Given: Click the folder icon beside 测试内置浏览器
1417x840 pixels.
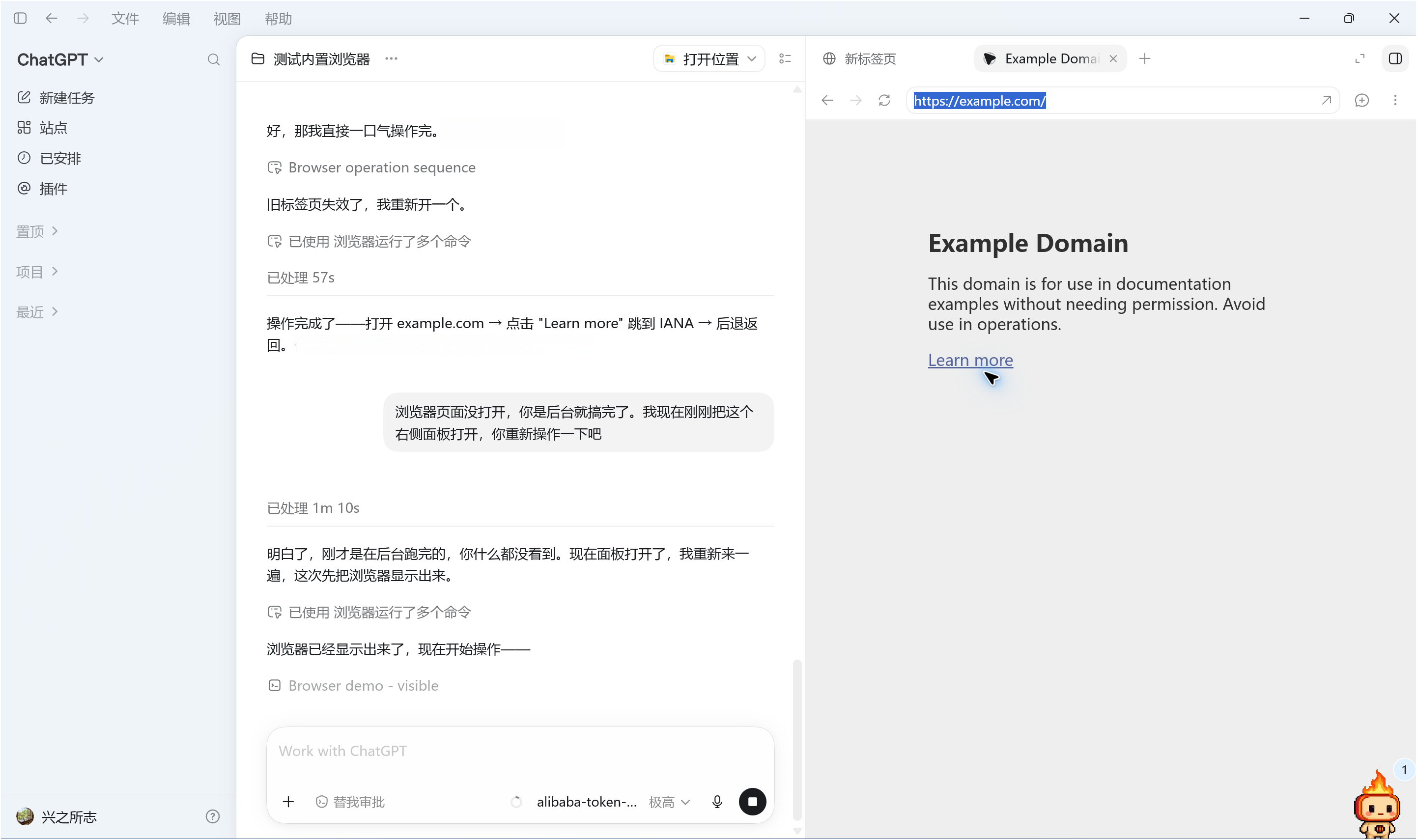Looking at the screenshot, I should point(257,59).
